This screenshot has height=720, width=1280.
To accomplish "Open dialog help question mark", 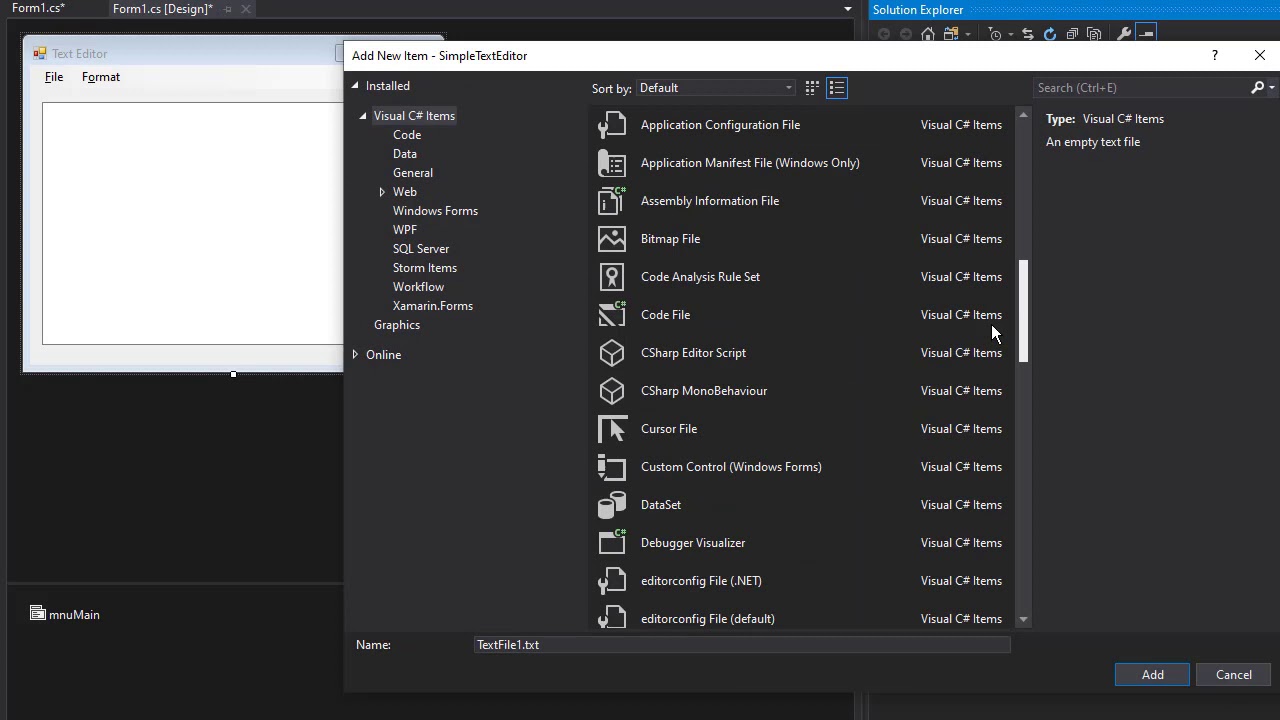I will click(1214, 56).
